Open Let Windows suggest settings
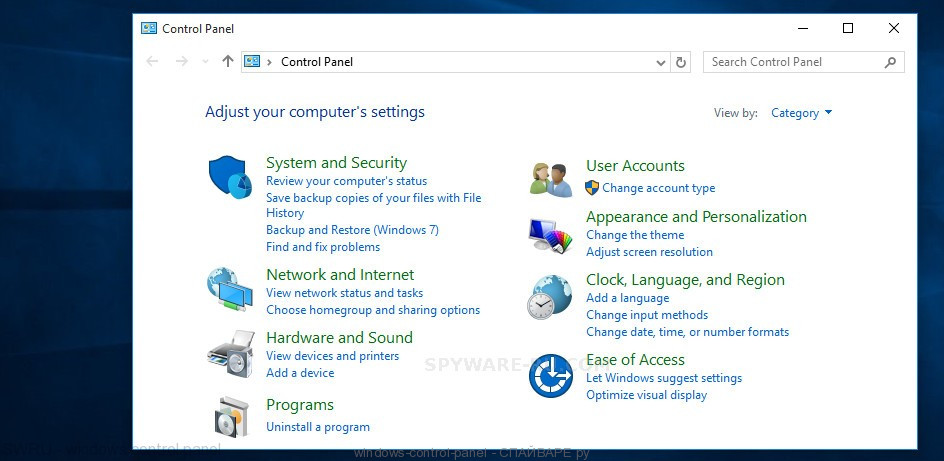This screenshot has width=944, height=461. [664, 378]
